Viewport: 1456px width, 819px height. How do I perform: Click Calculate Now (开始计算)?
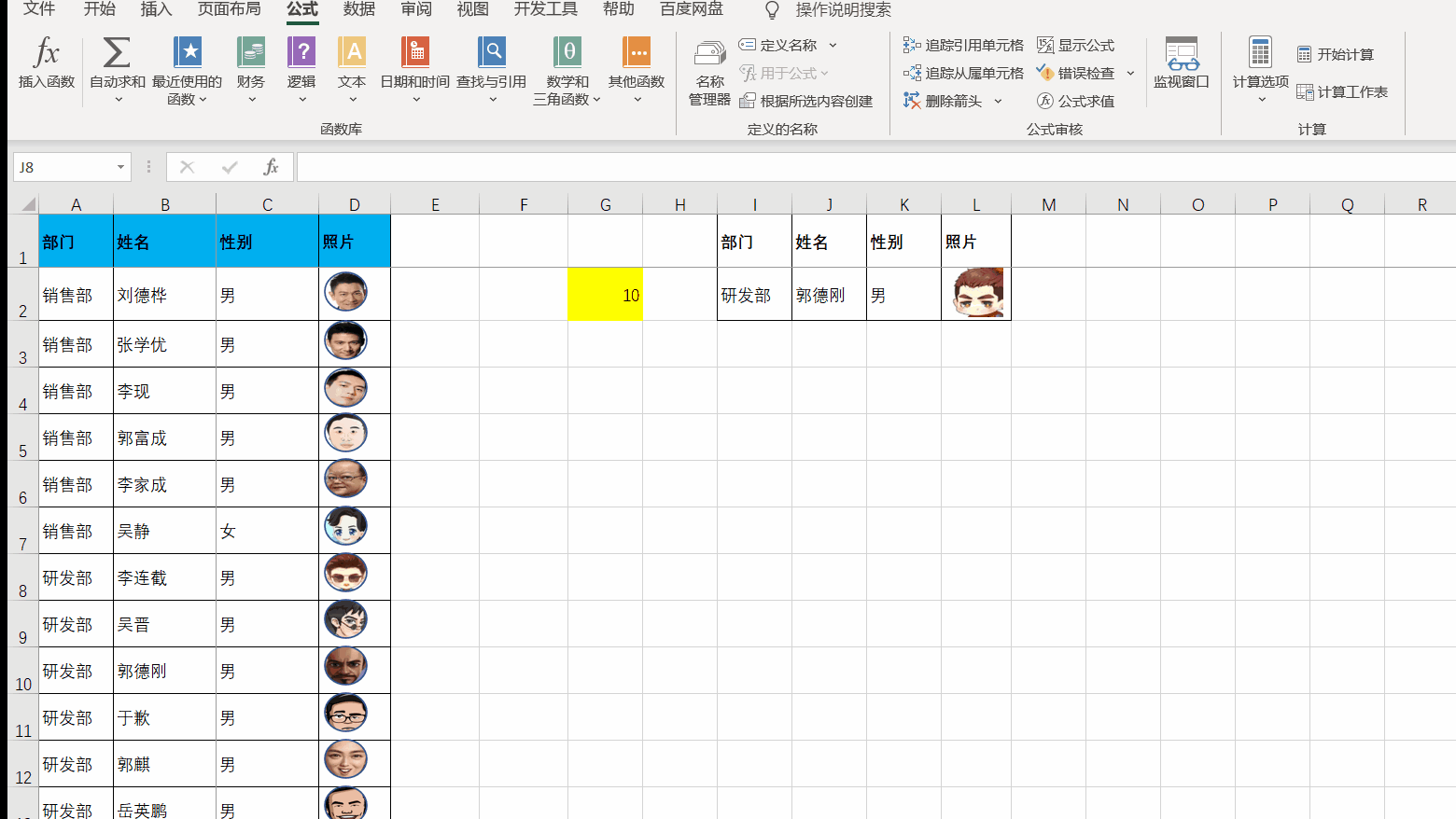point(1336,54)
